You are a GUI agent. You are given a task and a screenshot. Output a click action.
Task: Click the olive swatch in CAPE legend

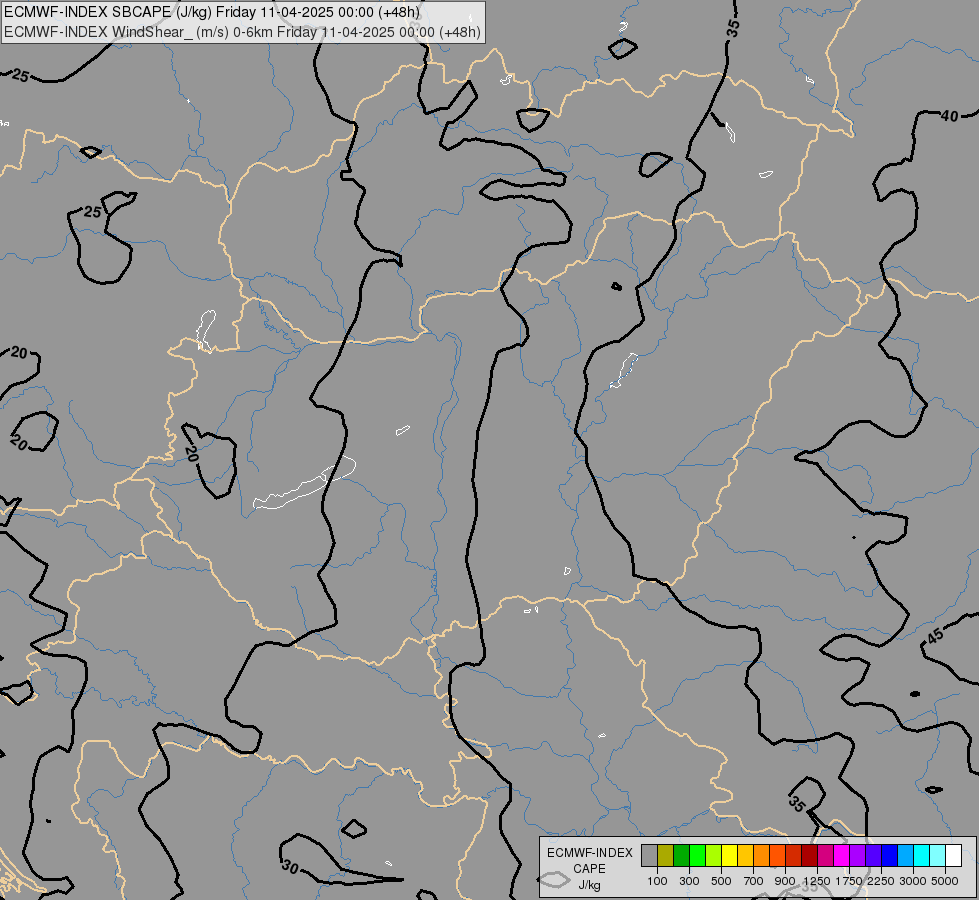pos(666,856)
